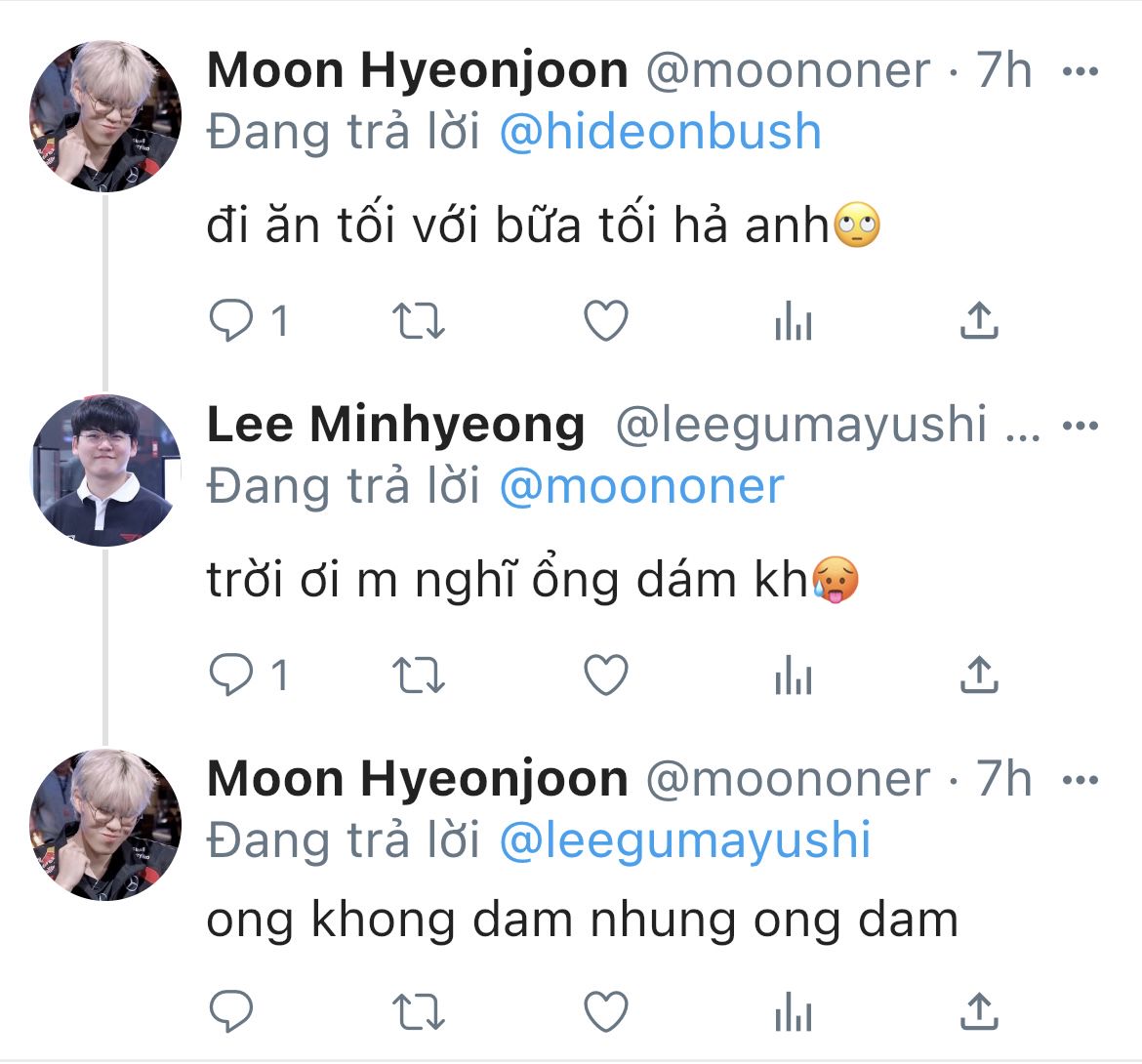
Task: Reply to Lee Minhyeong's tweet
Action: click(231, 675)
